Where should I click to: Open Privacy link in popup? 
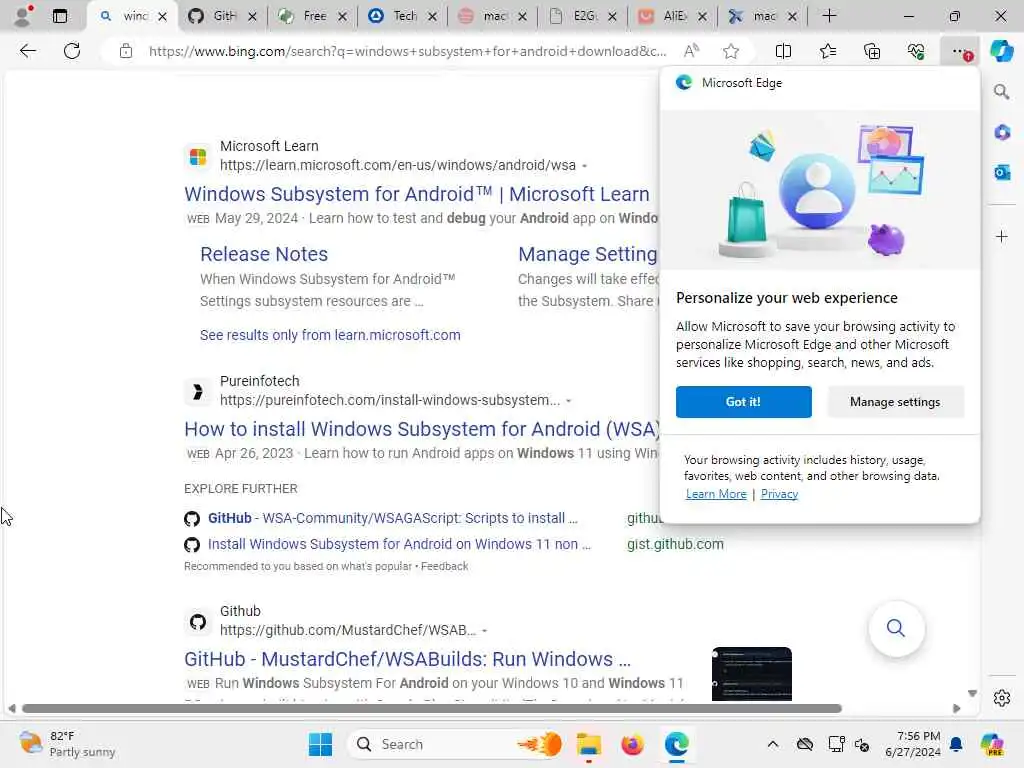coord(779,494)
